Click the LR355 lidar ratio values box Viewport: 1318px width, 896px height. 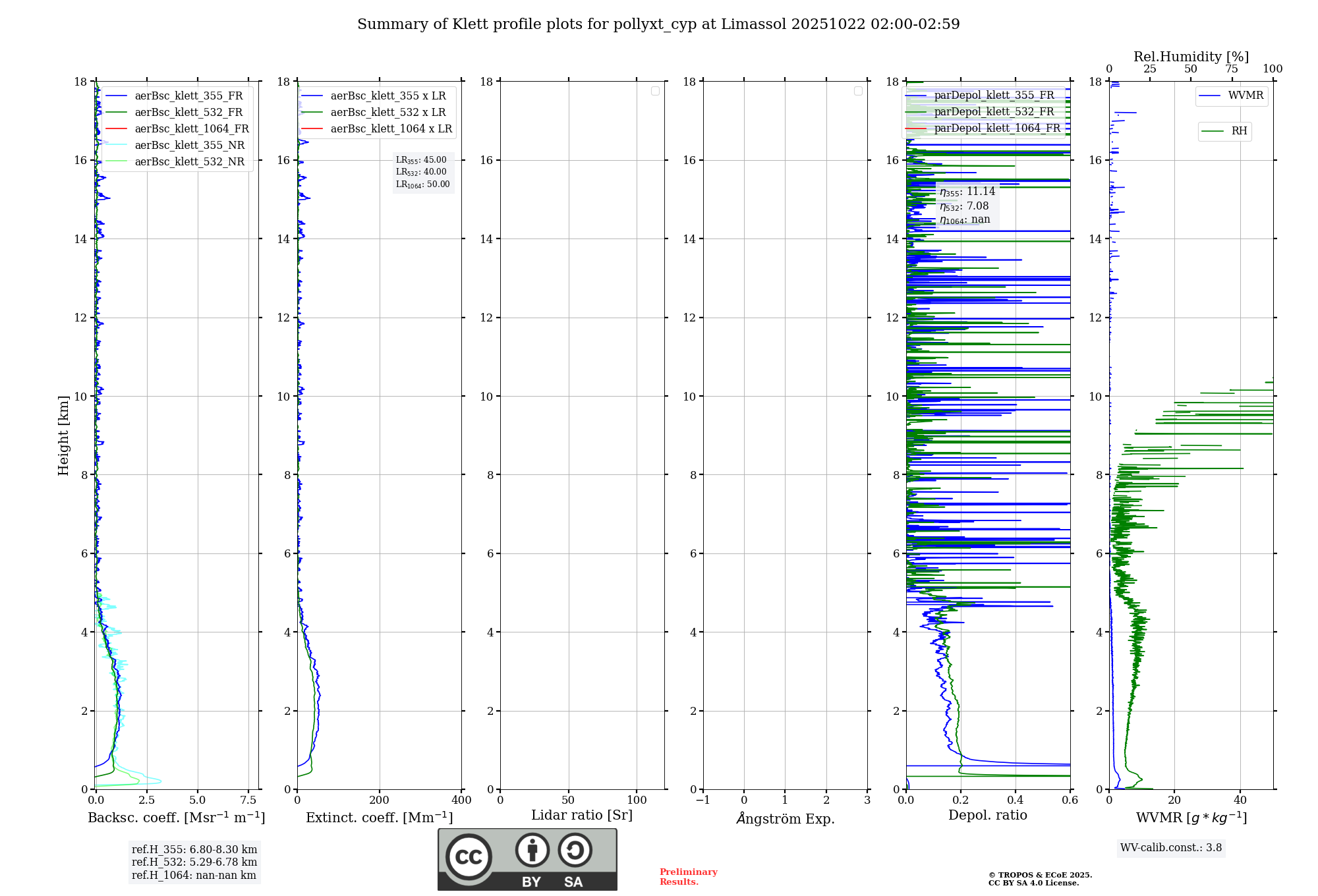(423, 172)
